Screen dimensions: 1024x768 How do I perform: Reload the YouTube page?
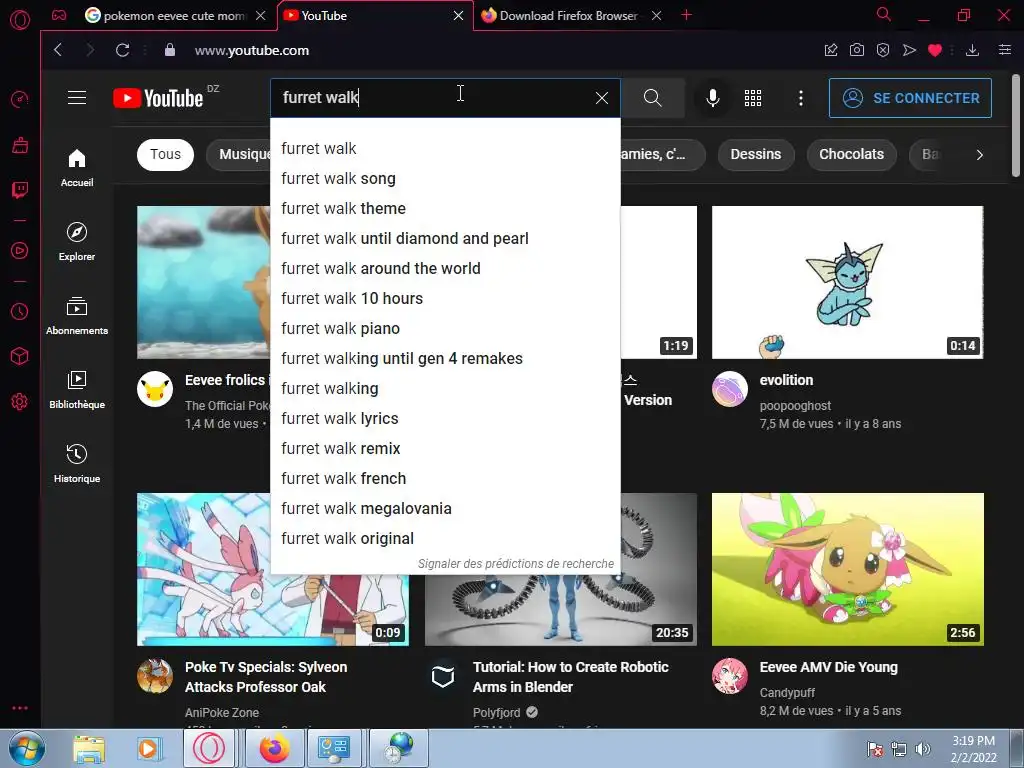tap(122, 50)
